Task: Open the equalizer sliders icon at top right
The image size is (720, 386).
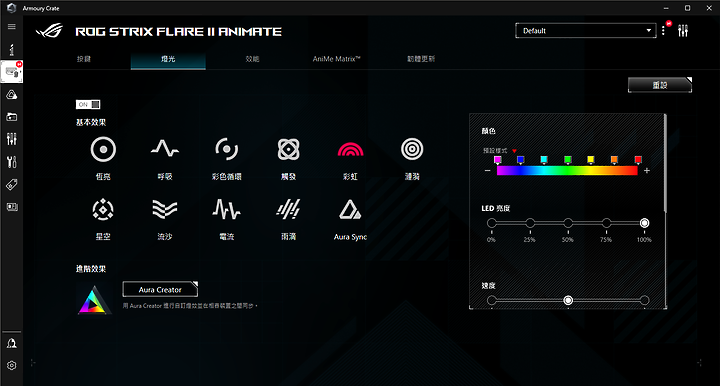Action: [683, 31]
